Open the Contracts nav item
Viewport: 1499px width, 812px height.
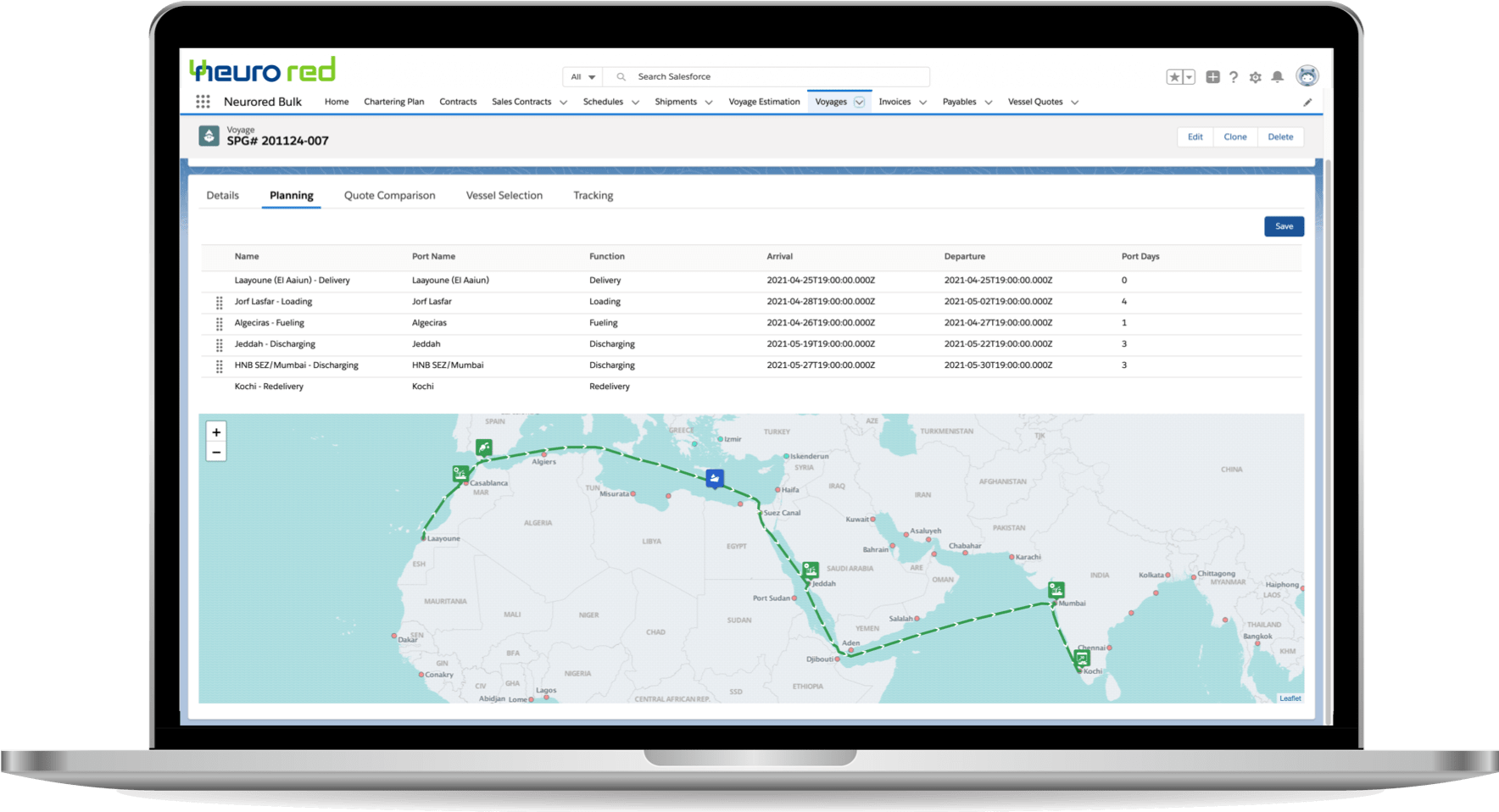(458, 102)
